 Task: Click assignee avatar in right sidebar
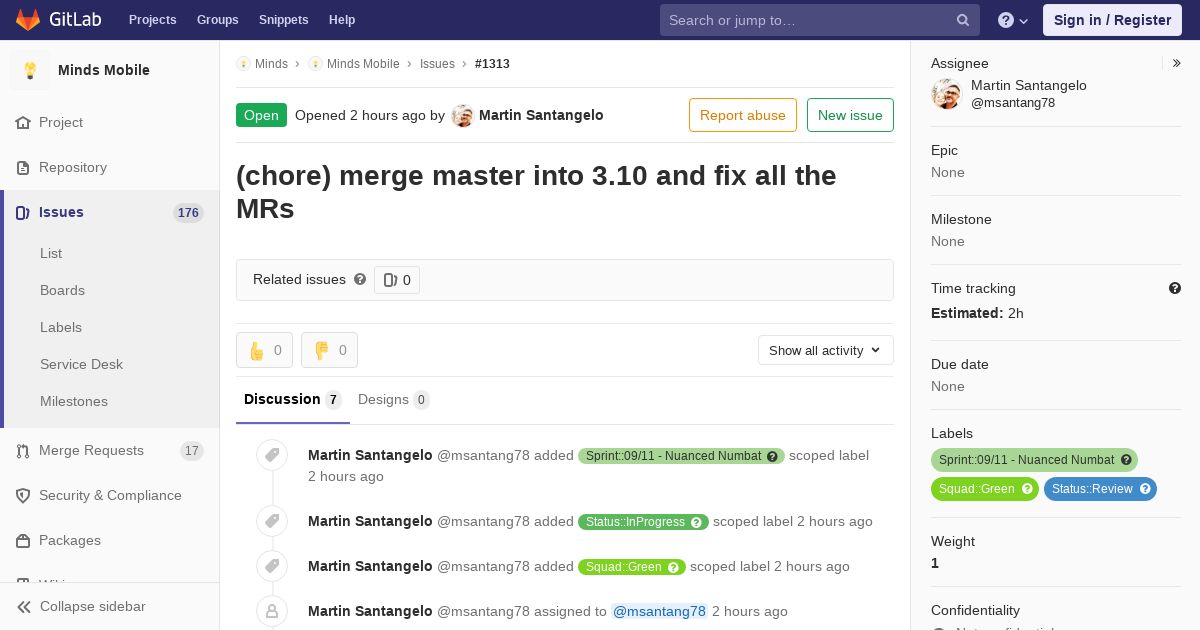coord(946,94)
